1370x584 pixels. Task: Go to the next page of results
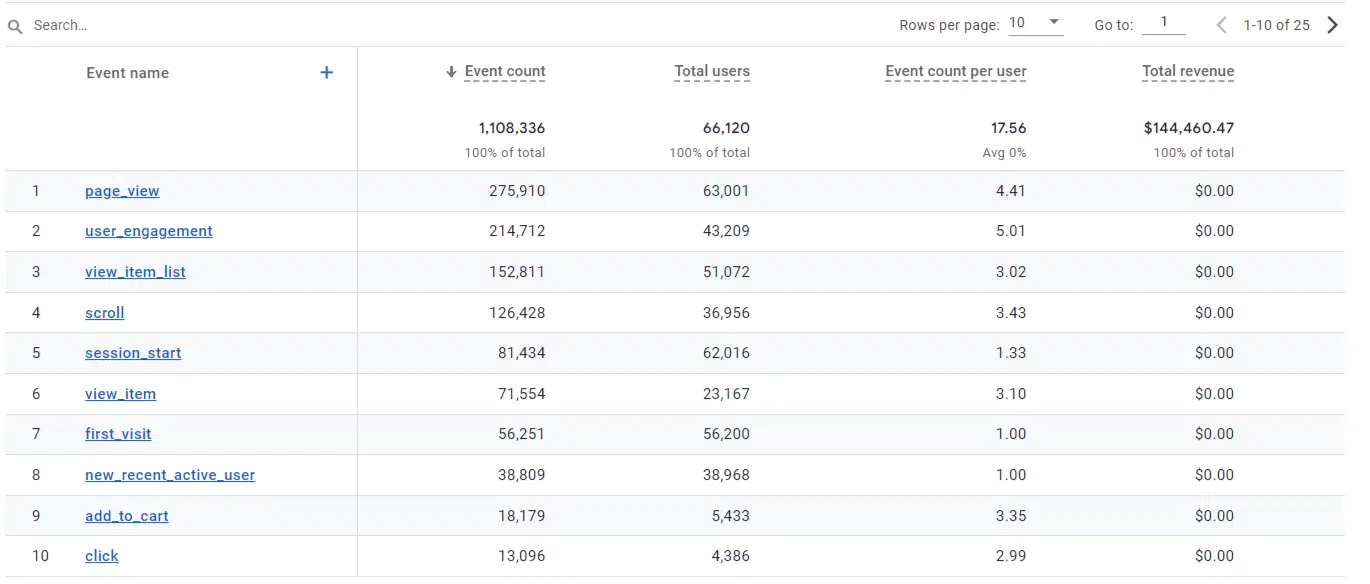(x=1332, y=25)
